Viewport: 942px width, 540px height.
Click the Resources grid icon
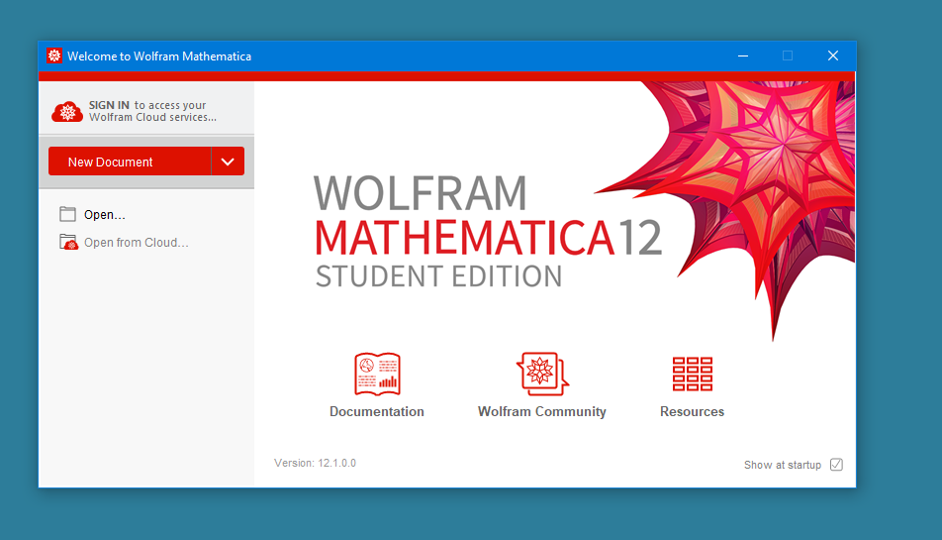(x=692, y=374)
